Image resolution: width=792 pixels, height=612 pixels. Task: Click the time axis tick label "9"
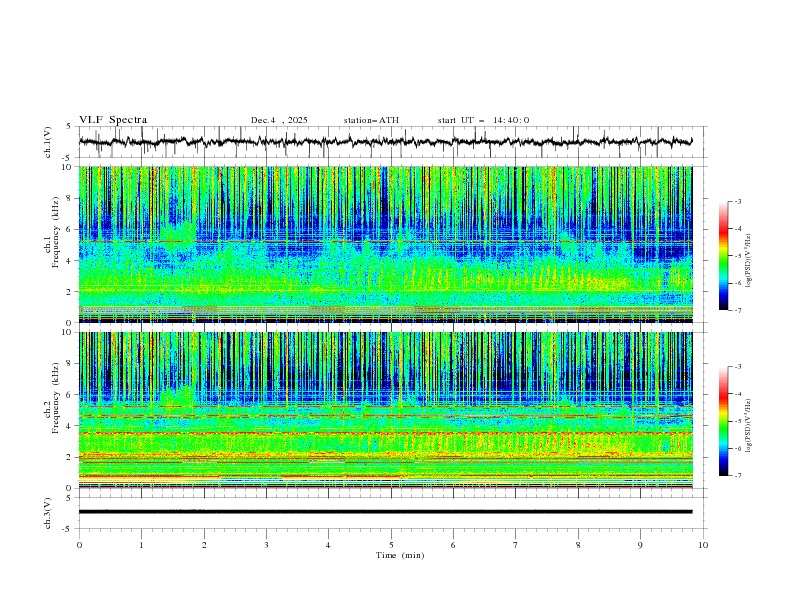[640, 545]
